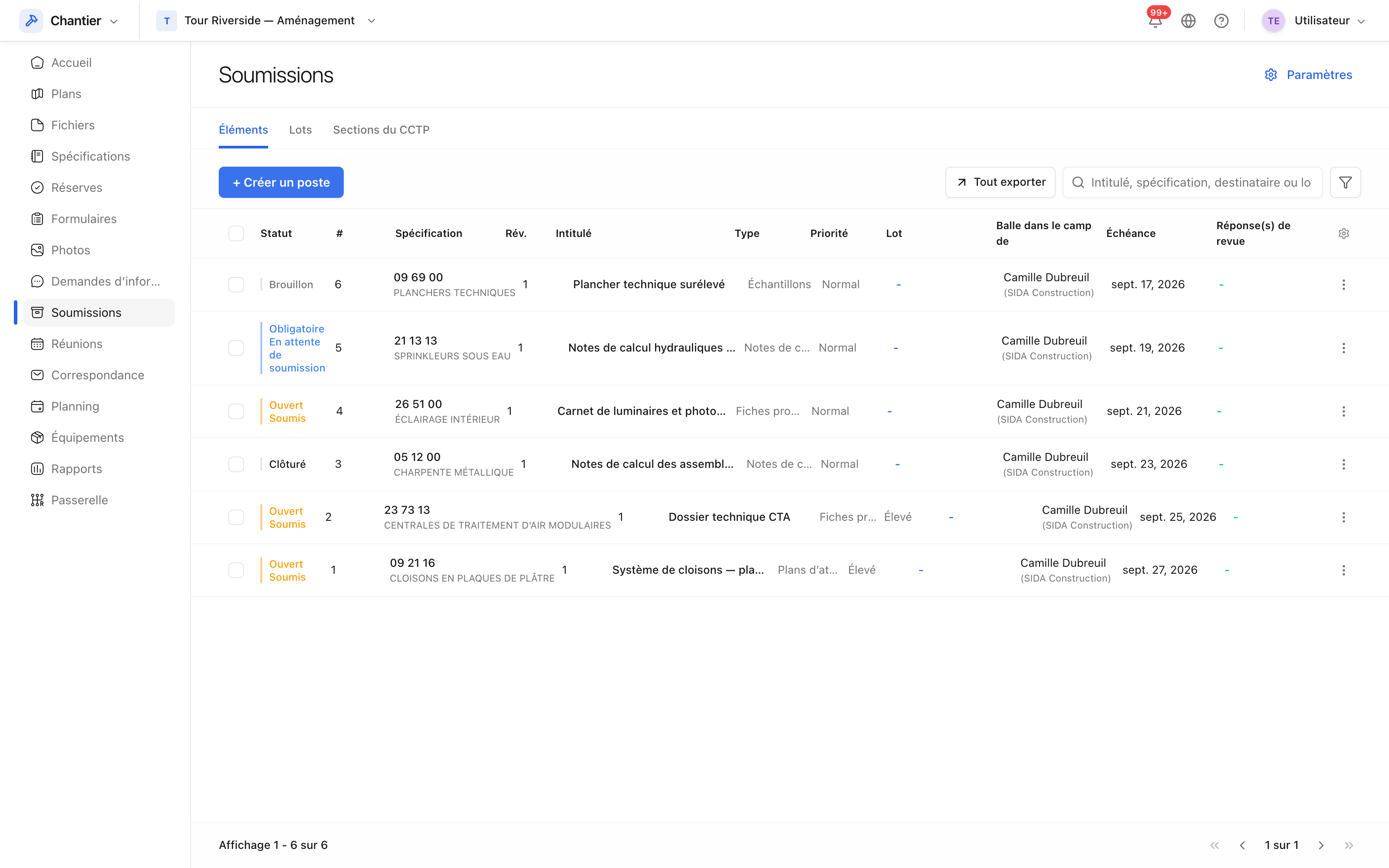This screenshot has height=868, width=1389.
Task: Click the Créer un poste button
Action: pos(281,183)
